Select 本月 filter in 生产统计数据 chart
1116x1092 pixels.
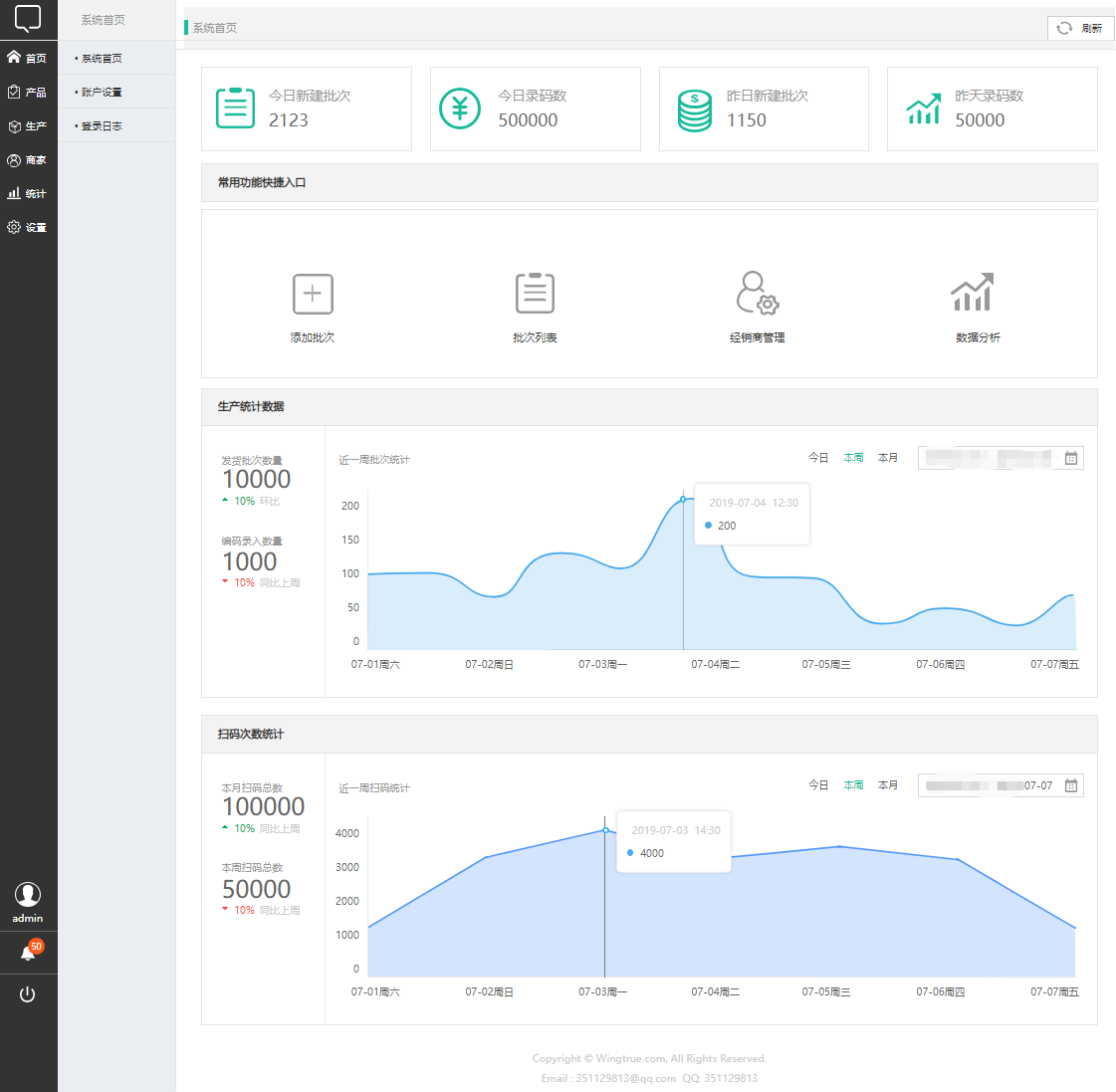pos(888,458)
